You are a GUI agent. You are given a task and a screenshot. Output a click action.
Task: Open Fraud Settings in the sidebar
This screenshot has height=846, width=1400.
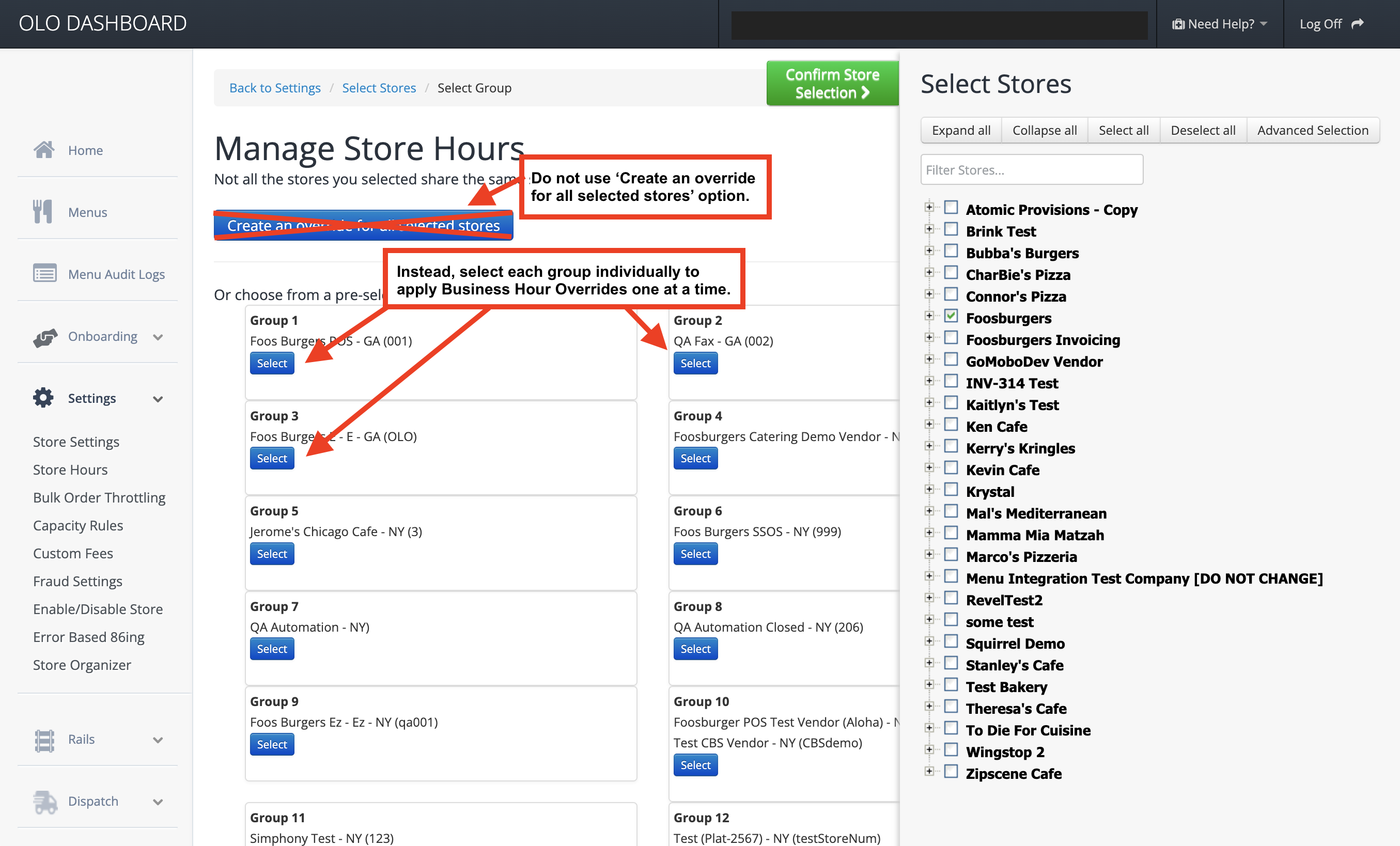78,581
